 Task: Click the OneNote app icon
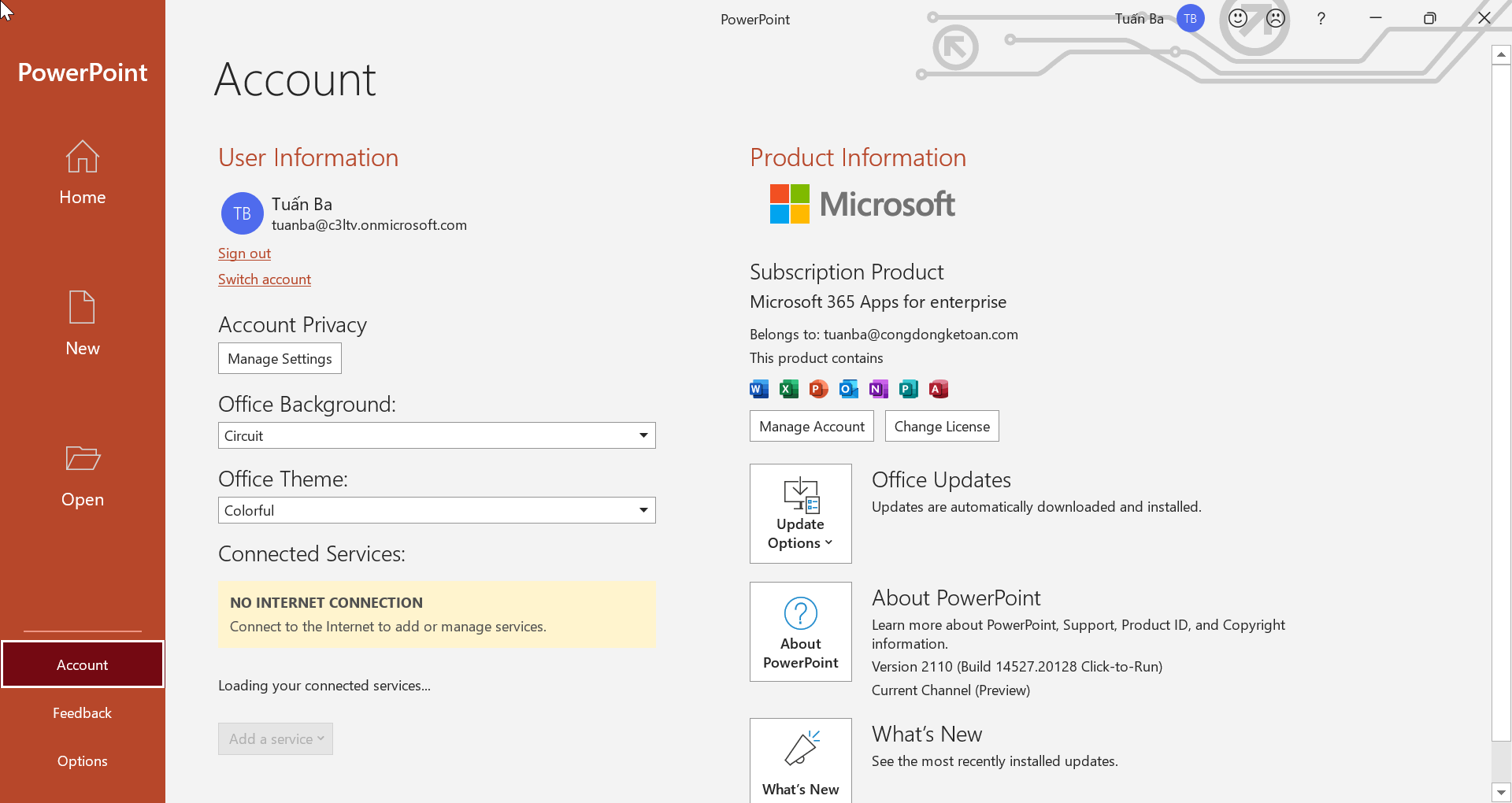tap(878, 389)
